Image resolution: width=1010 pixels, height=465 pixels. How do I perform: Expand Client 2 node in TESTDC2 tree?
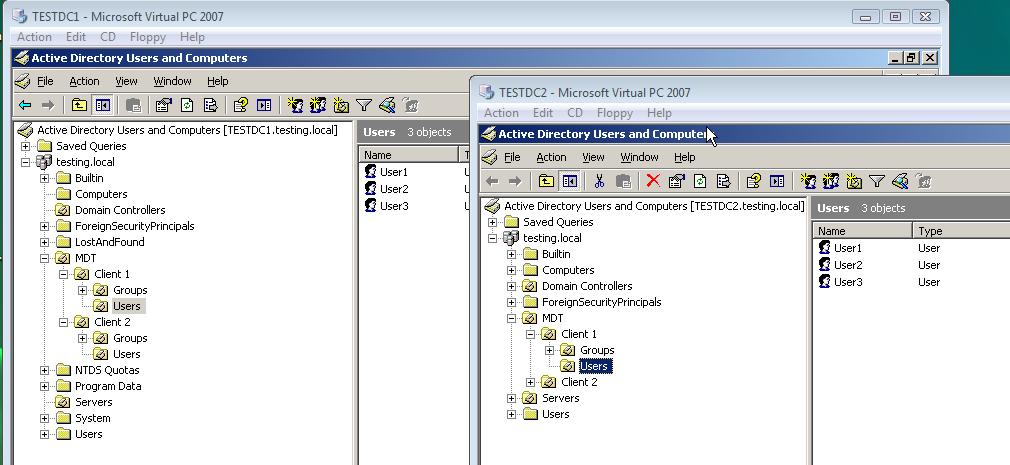531,383
